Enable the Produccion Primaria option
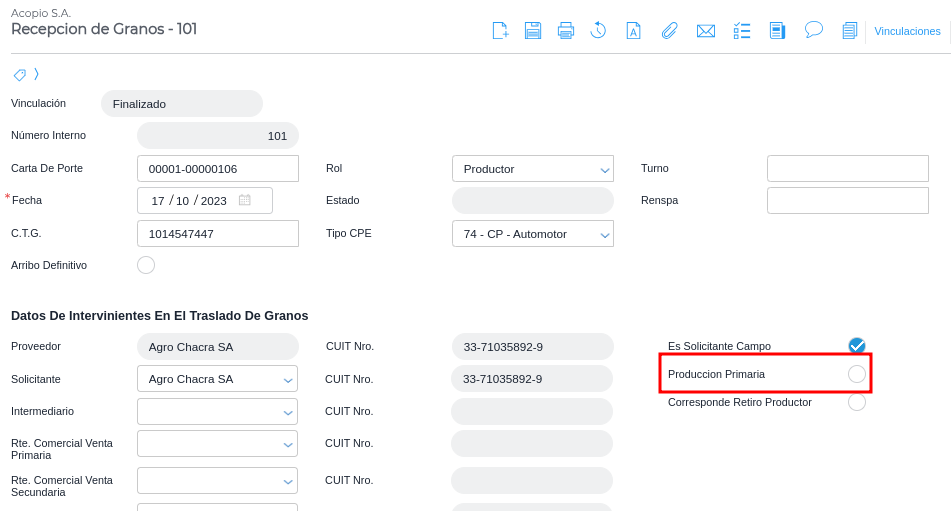 [857, 374]
